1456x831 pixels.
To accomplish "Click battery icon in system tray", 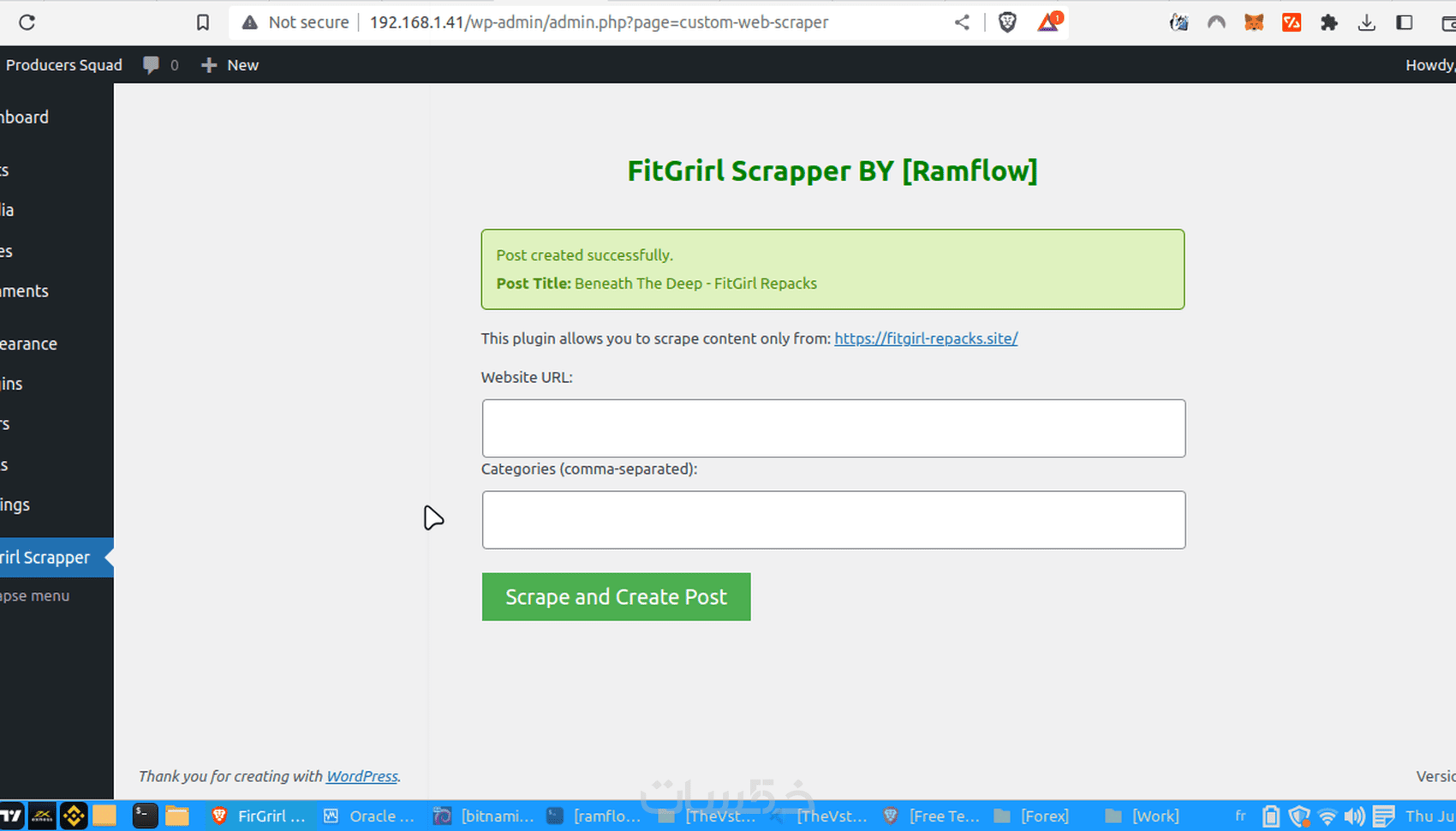I will (x=1271, y=816).
